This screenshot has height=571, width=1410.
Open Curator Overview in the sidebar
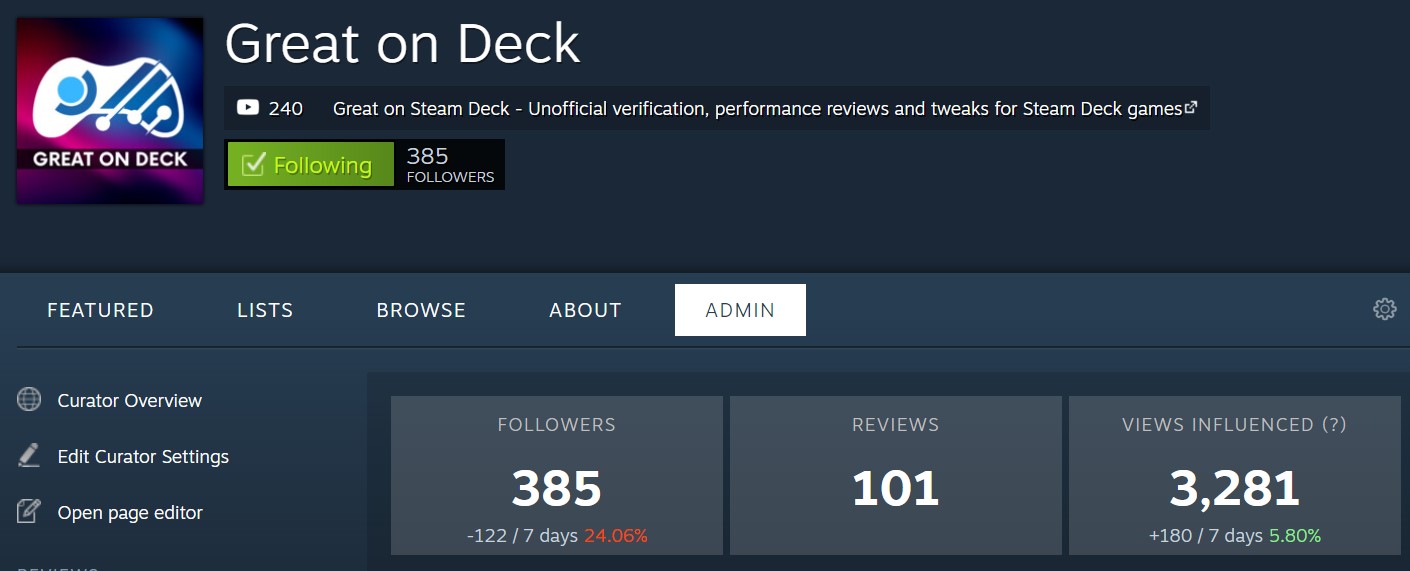click(x=130, y=400)
